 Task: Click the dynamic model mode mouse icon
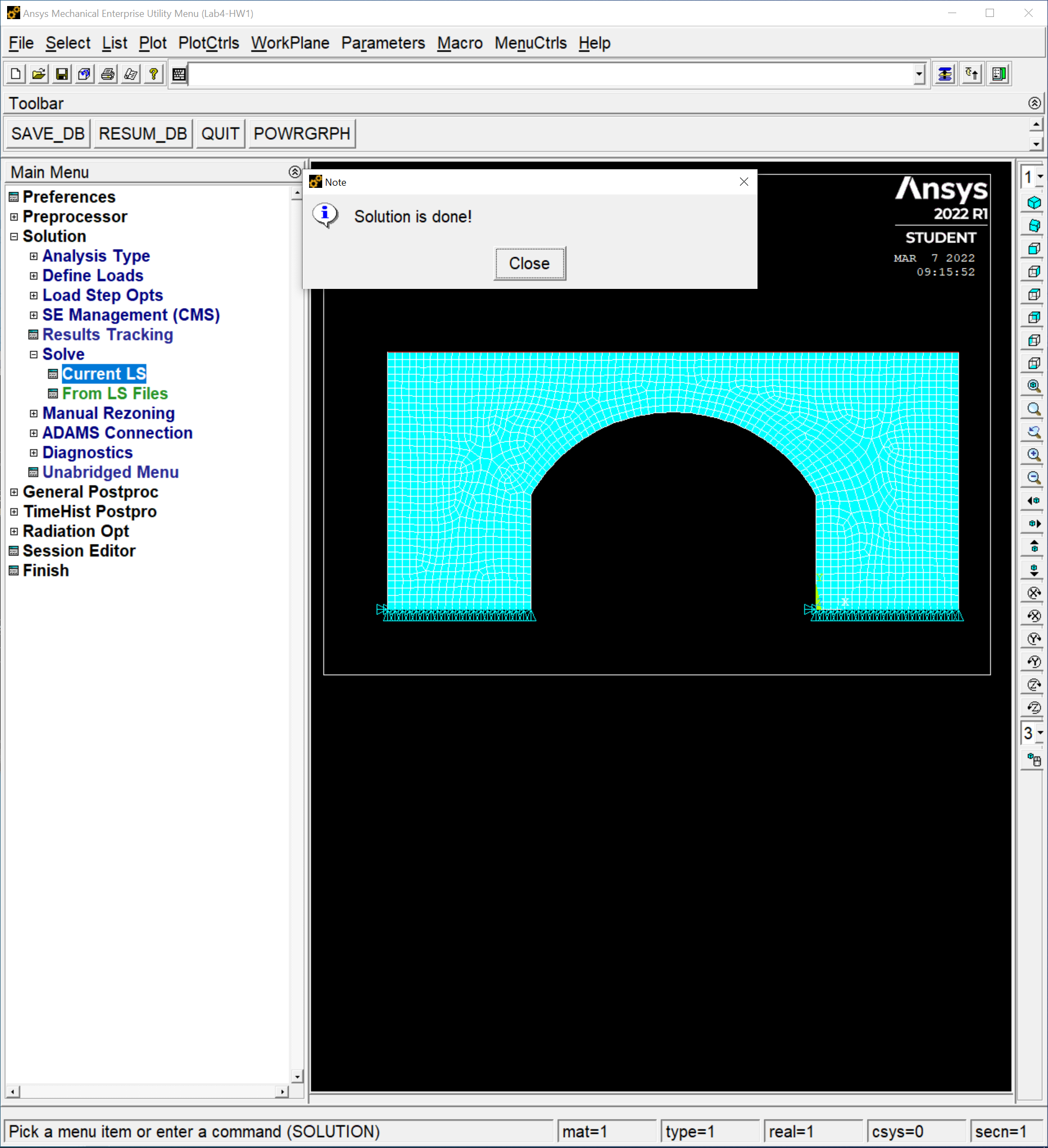[1034, 760]
